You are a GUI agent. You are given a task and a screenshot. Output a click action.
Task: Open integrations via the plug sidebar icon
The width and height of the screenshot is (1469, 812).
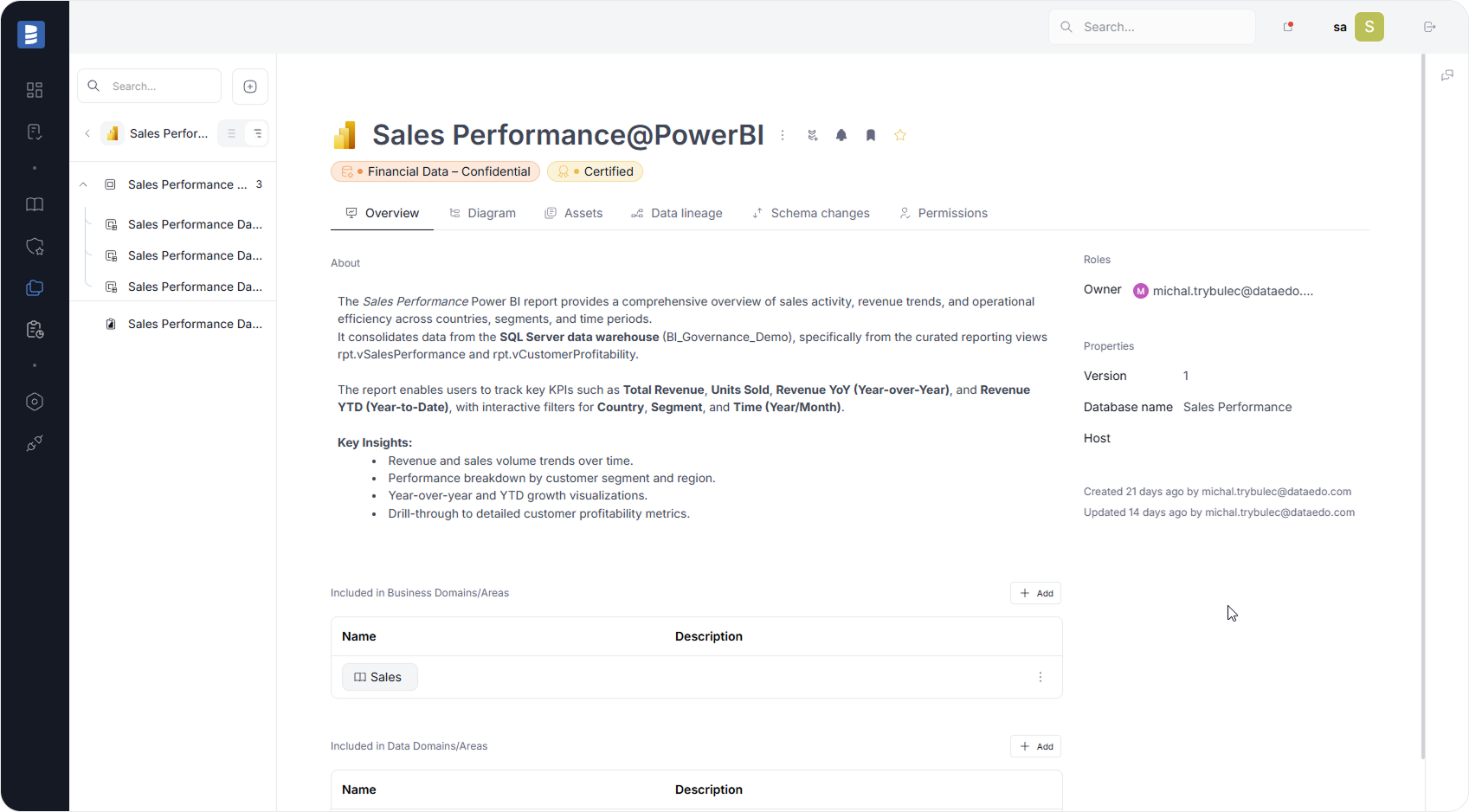pyautogui.click(x=35, y=443)
